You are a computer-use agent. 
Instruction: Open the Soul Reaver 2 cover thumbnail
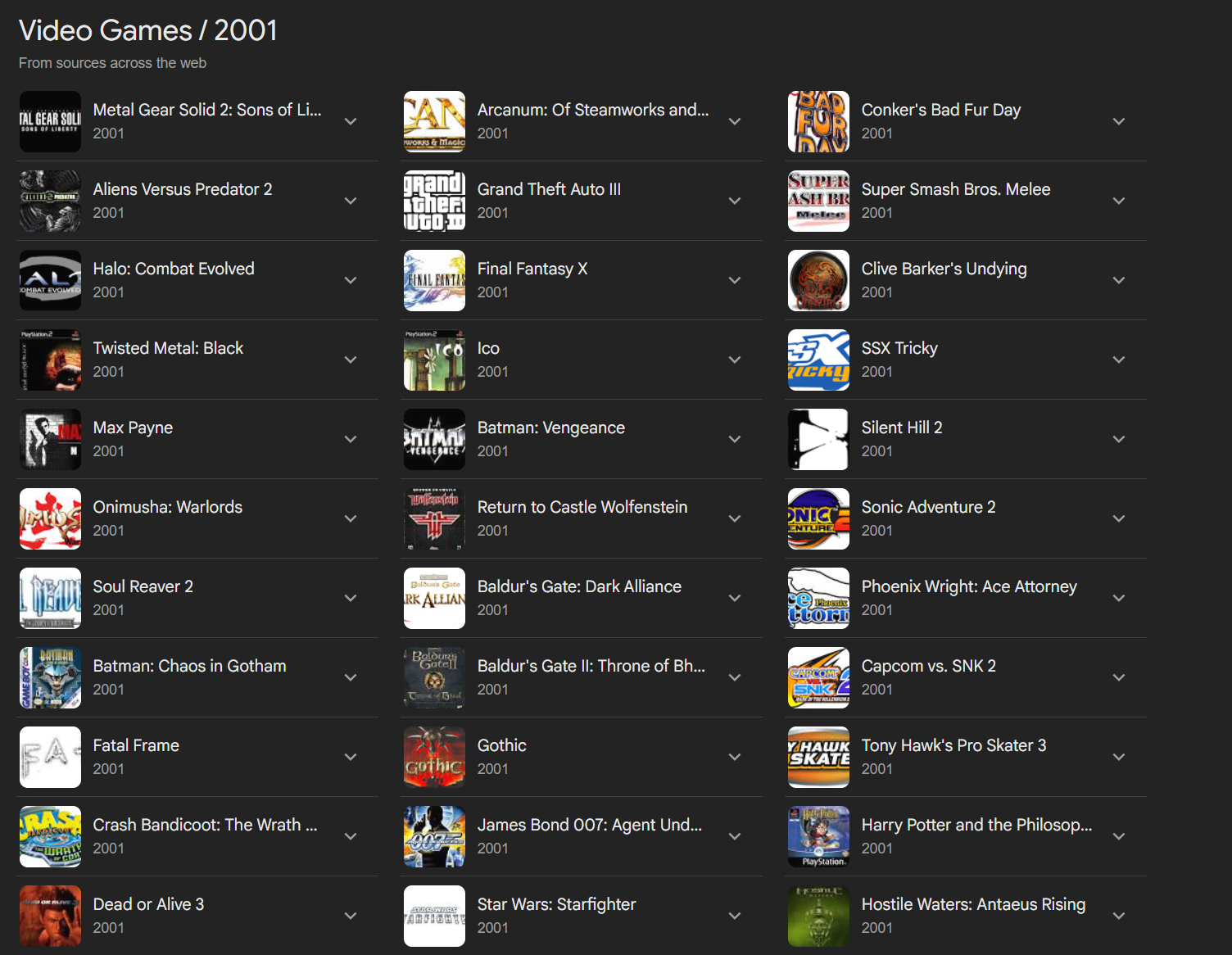click(50, 598)
